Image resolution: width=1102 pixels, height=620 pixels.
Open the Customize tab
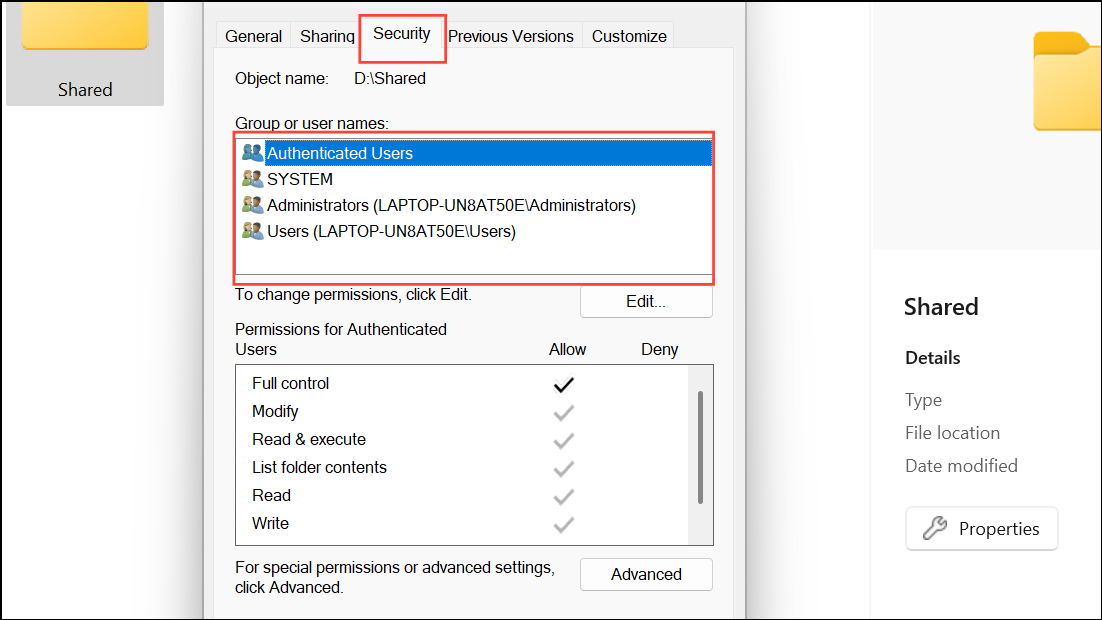coord(628,35)
